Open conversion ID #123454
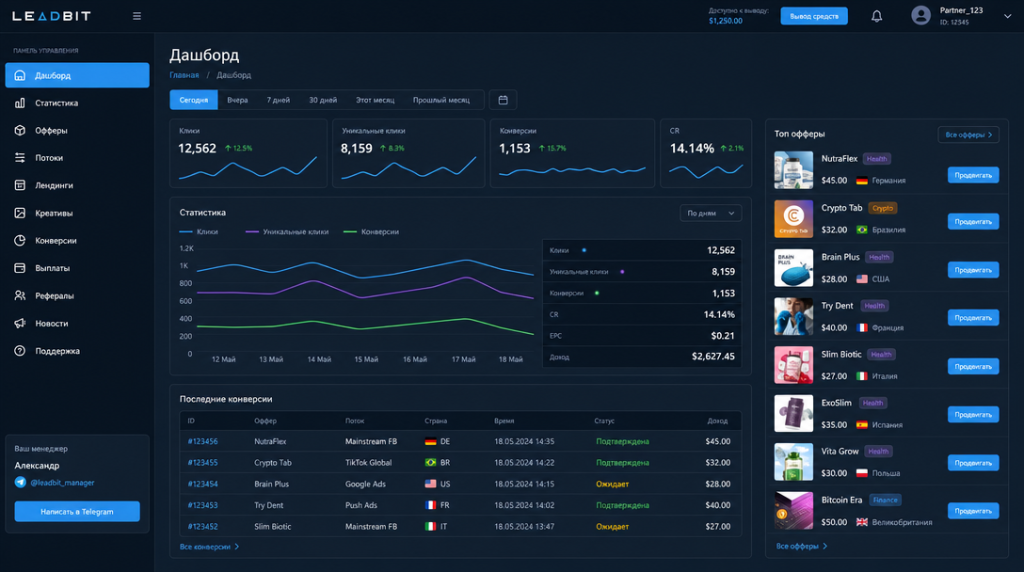The width and height of the screenshot is (1024, 572). 202,484
